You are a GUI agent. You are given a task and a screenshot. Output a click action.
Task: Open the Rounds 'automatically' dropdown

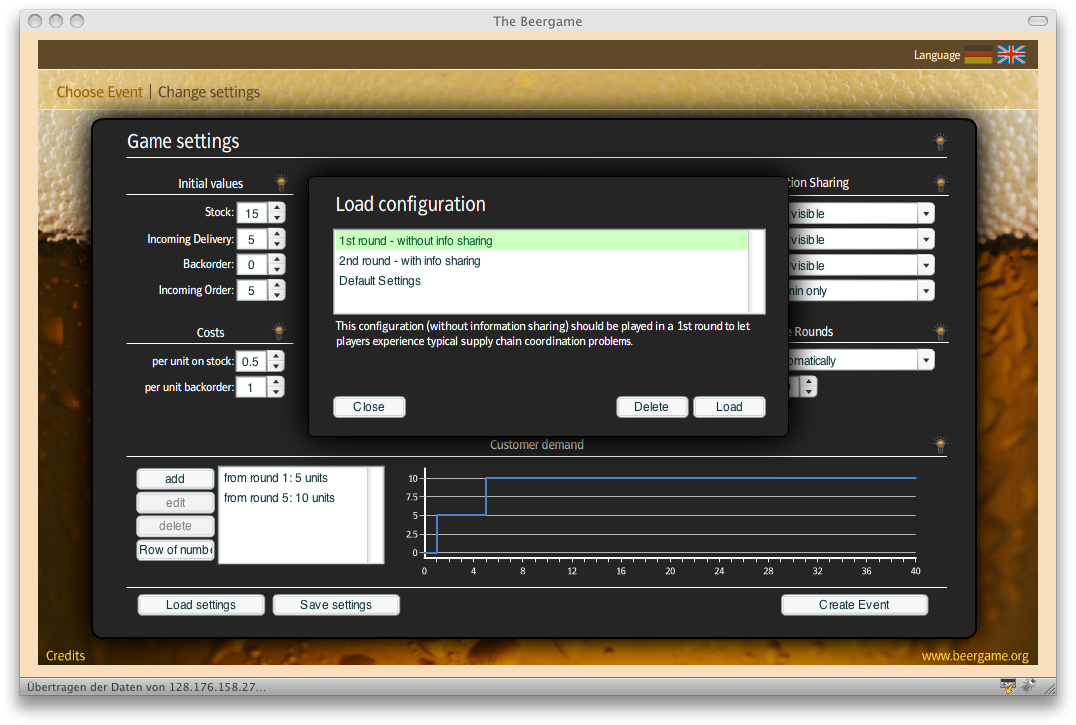pos(926,360)
